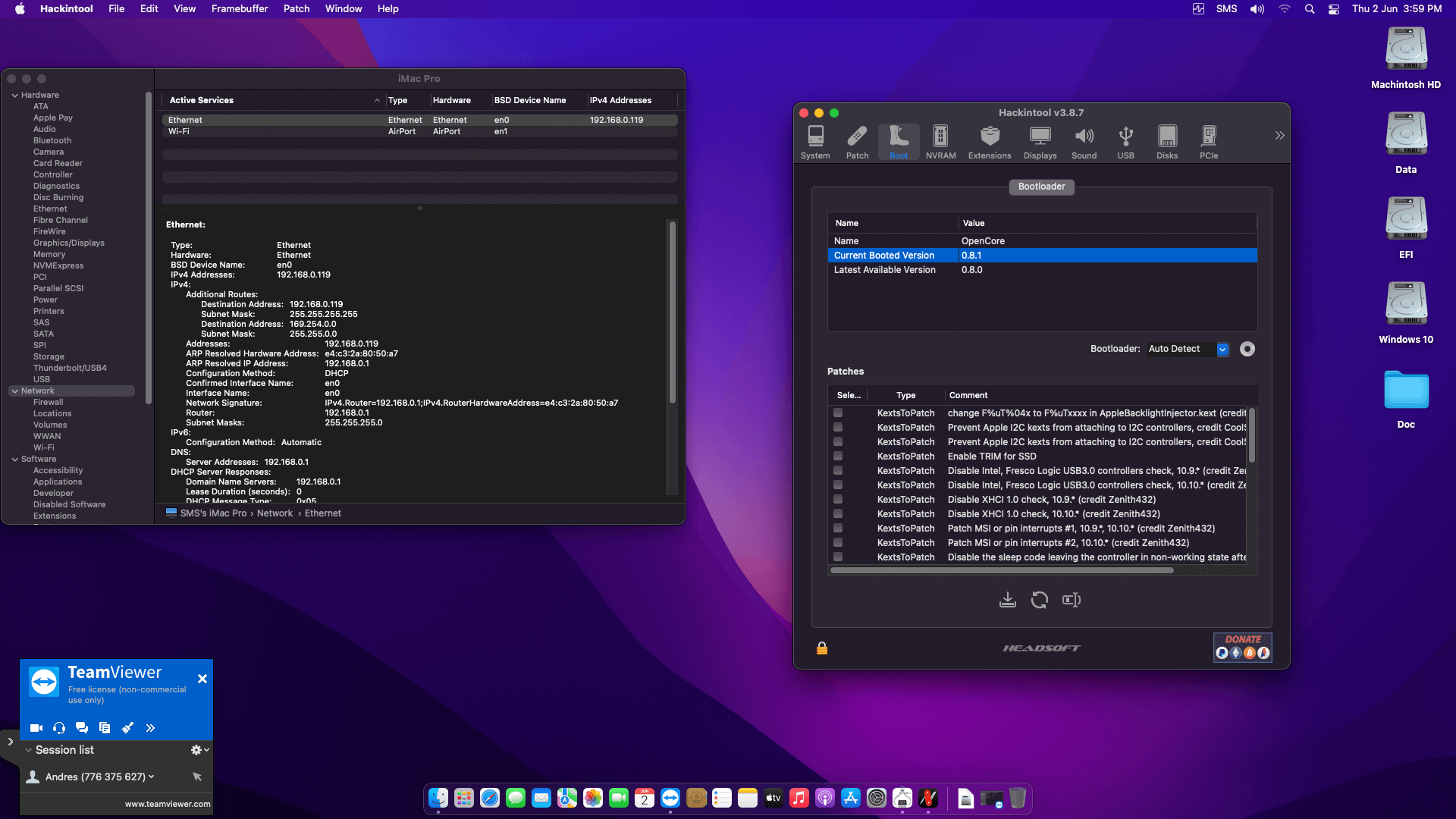Image resolution: width=1456 pixels, height=819 pixels.
Task: Click the Ethernet details vertical scrollbar
Action: (672, 312)
